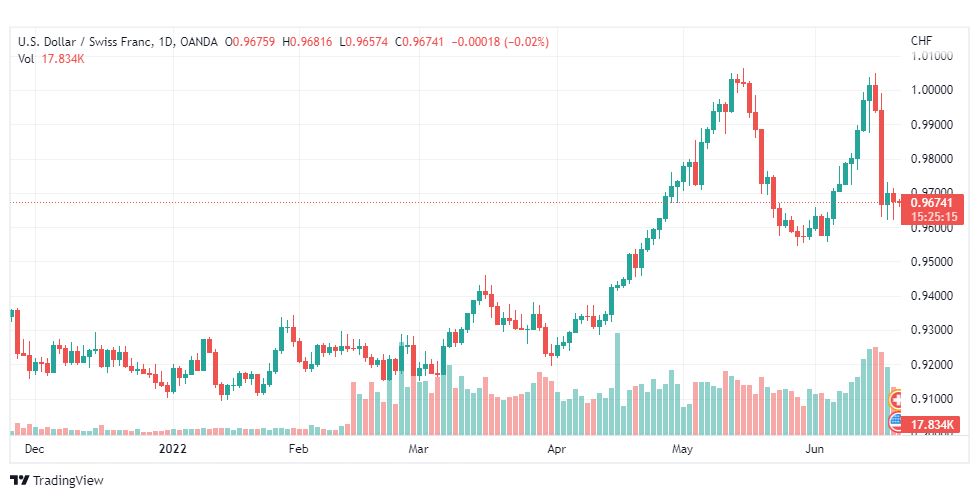Click the Dec label on the time axis
The image size is (979, 498).
click(34, 449)
